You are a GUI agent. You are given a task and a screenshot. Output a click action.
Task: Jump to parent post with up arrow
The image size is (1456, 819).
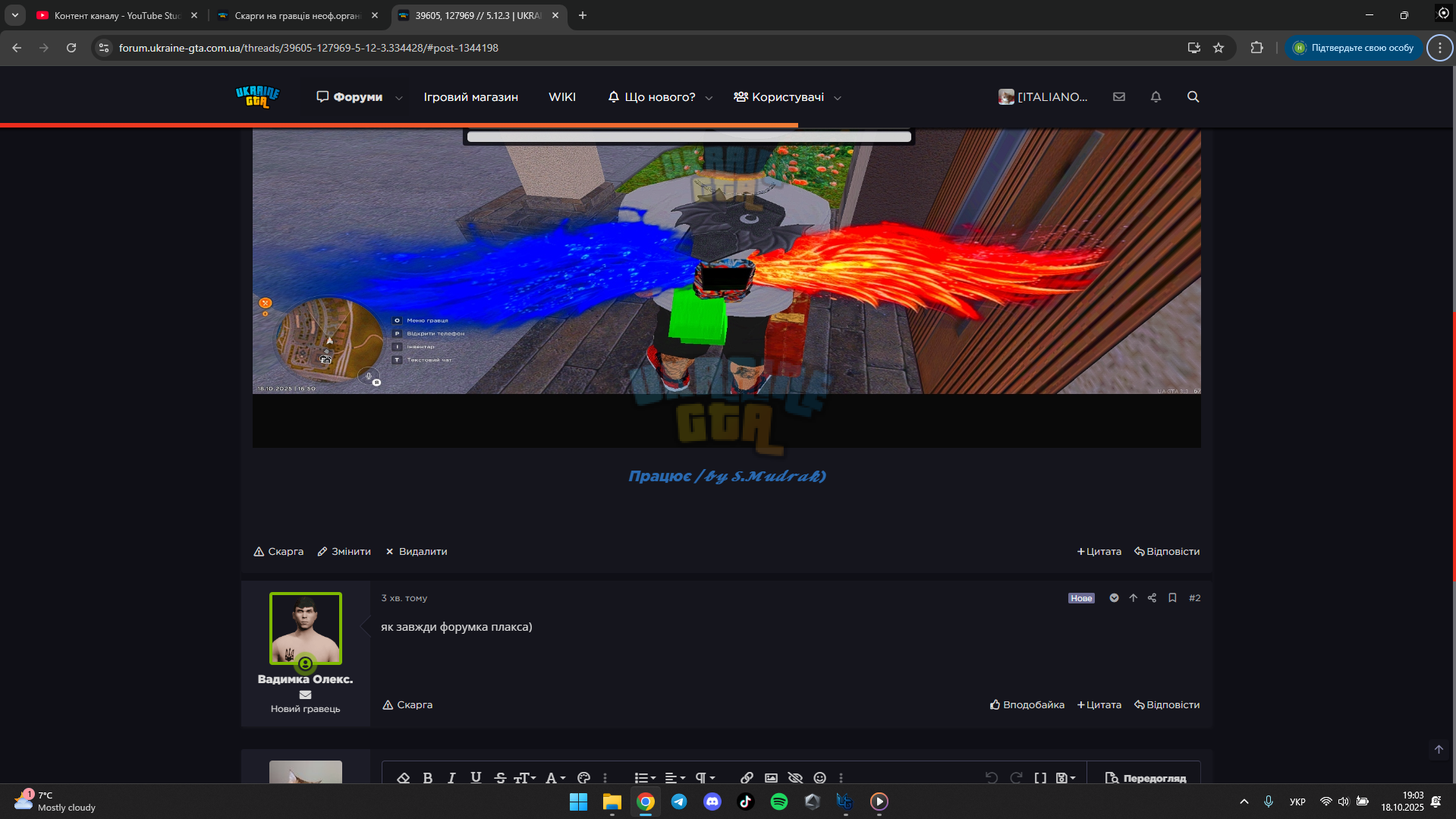(x=1134, y=598)
